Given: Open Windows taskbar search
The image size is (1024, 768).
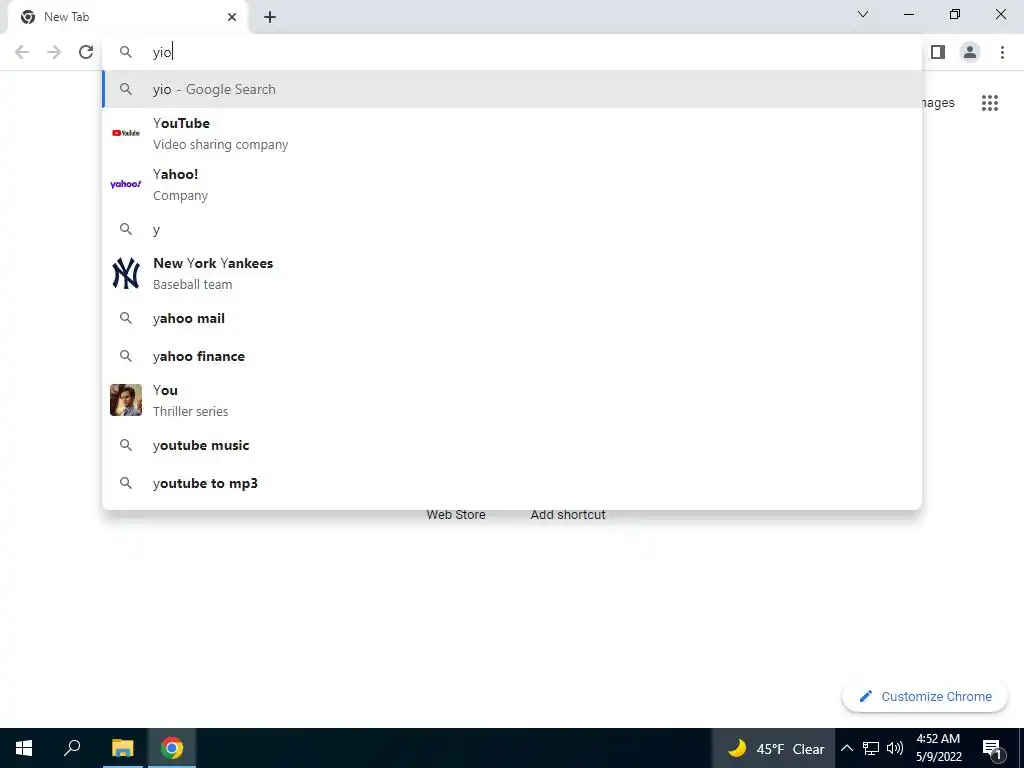Looking at the screenshot, I should coord(72,748).
